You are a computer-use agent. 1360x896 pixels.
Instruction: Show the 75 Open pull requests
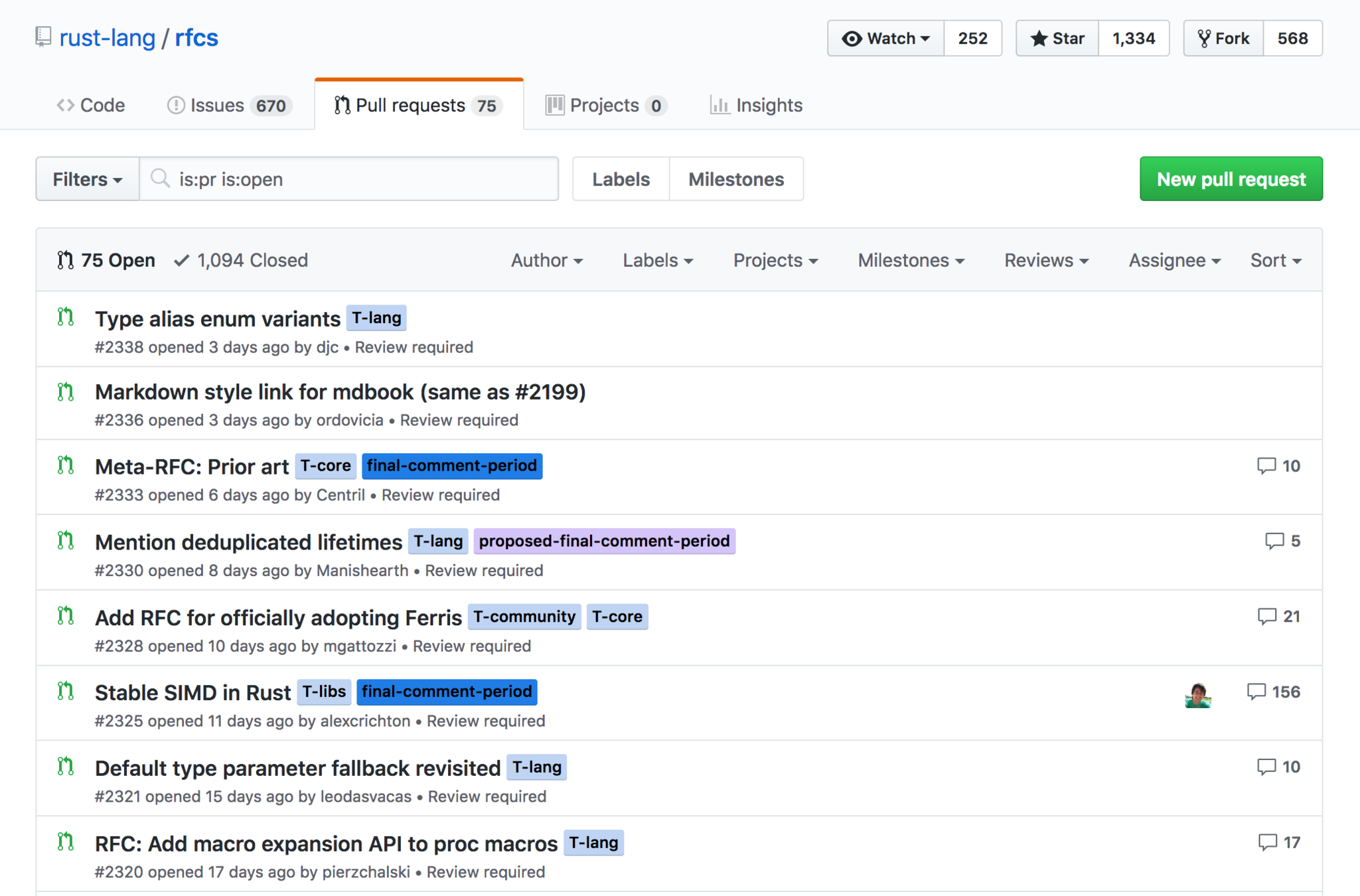[106, 260]
